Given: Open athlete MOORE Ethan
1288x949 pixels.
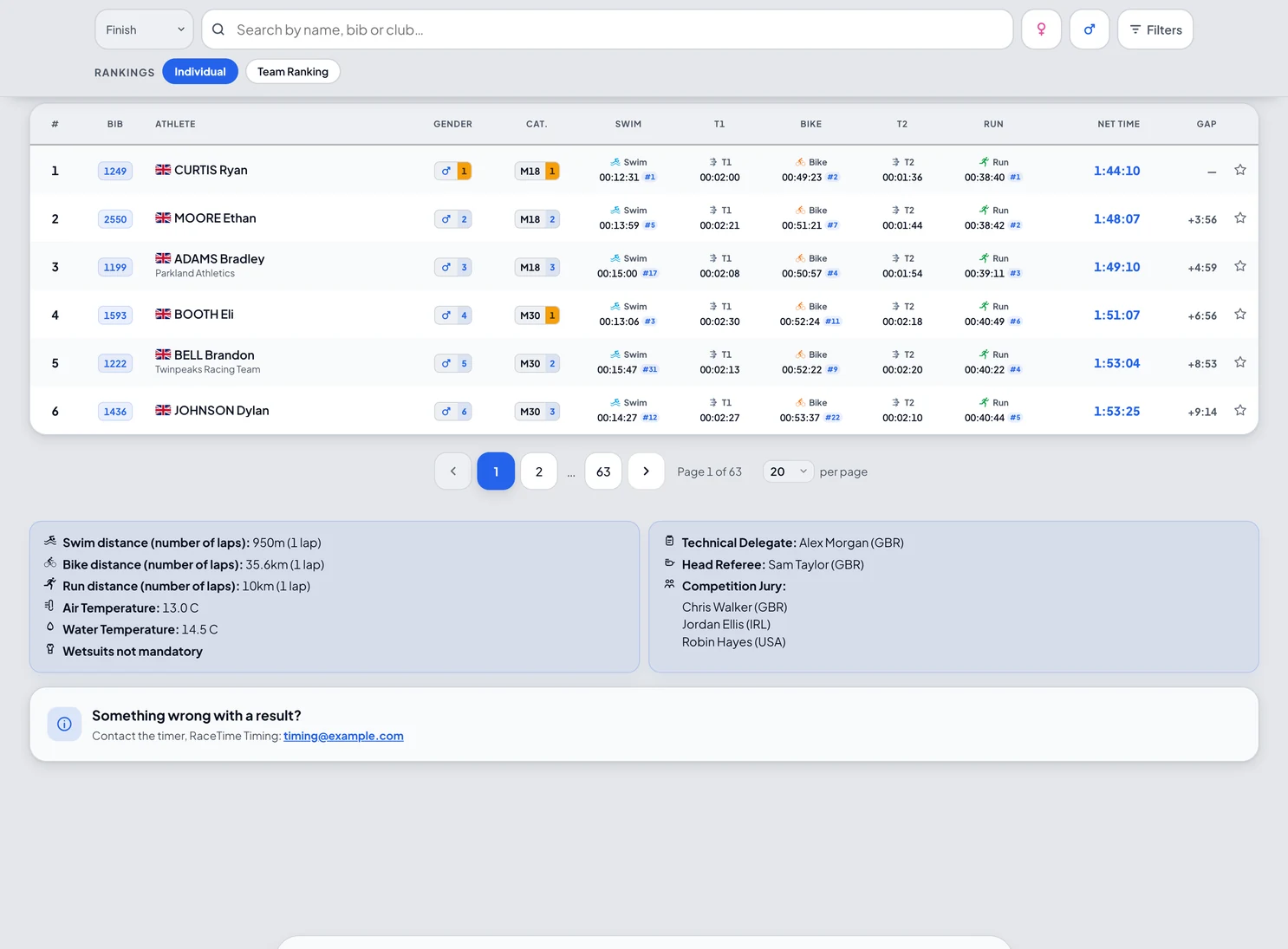Looking at the screenshot, I should click(x=215, y=218).
